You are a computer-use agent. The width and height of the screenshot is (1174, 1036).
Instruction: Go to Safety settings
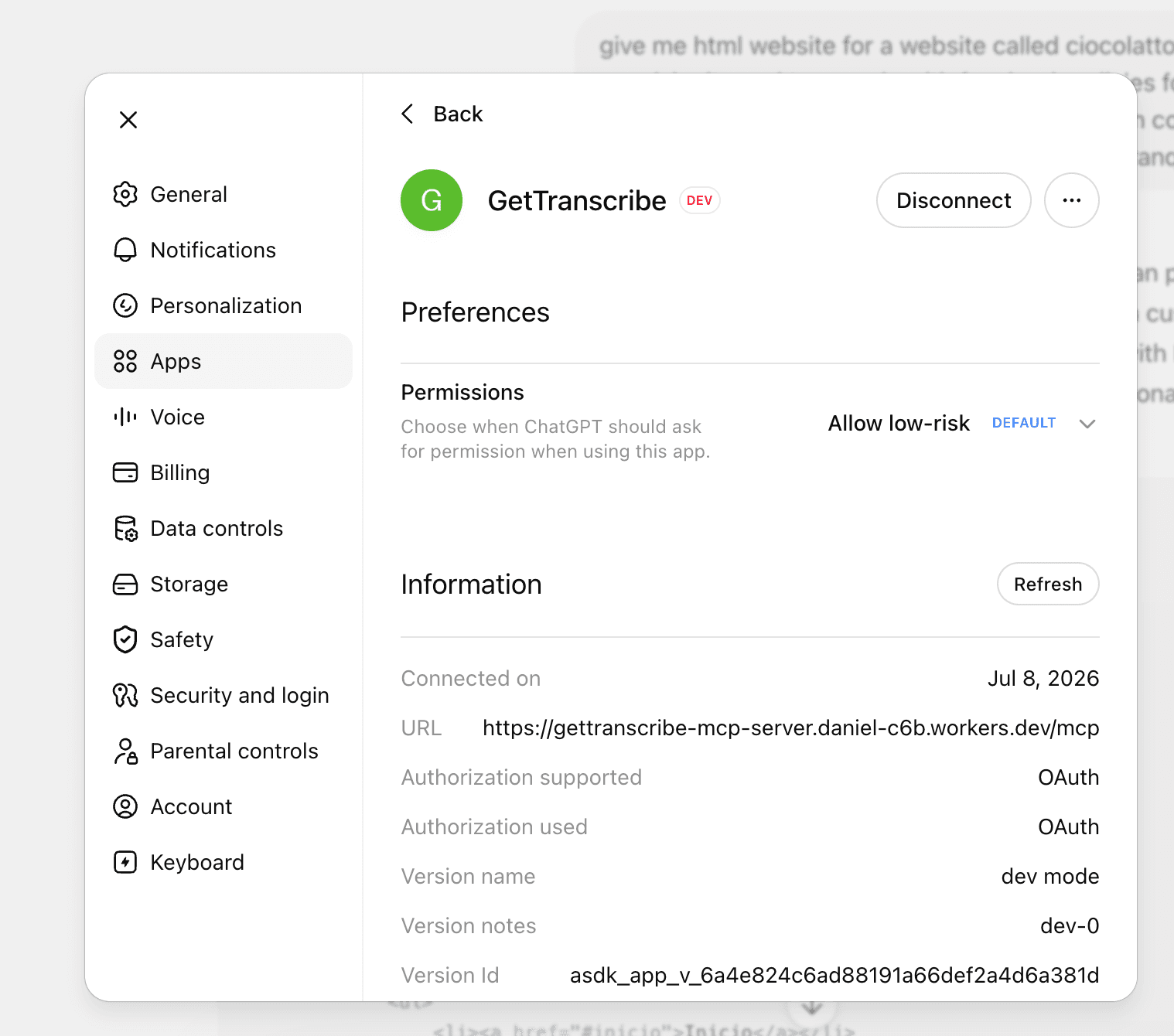click(224, 639)
